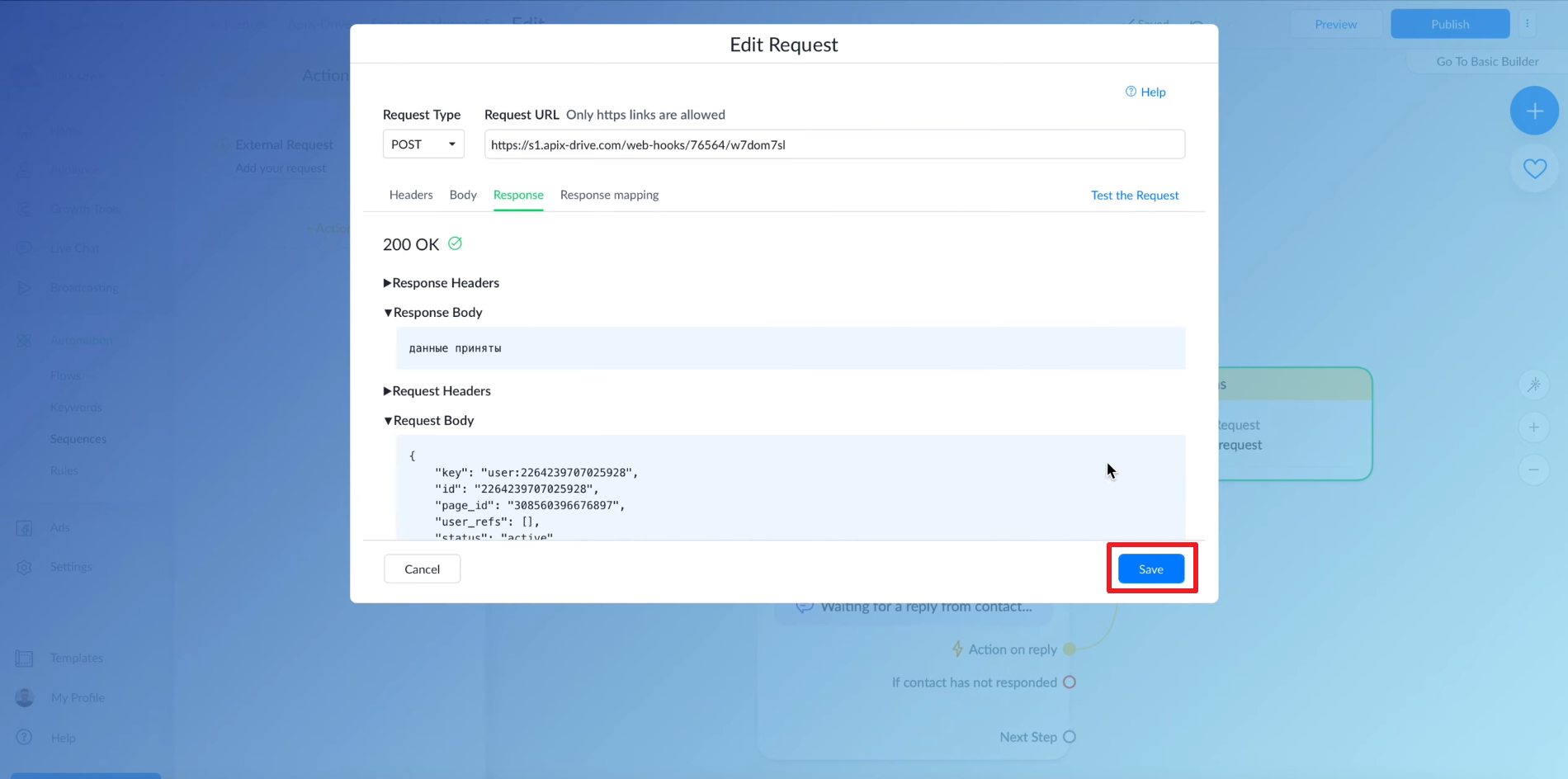This screenshot has height=779, width=1568.
Task: Click the "key": "user:2264239707025928" line
Action: coord(536,473)
